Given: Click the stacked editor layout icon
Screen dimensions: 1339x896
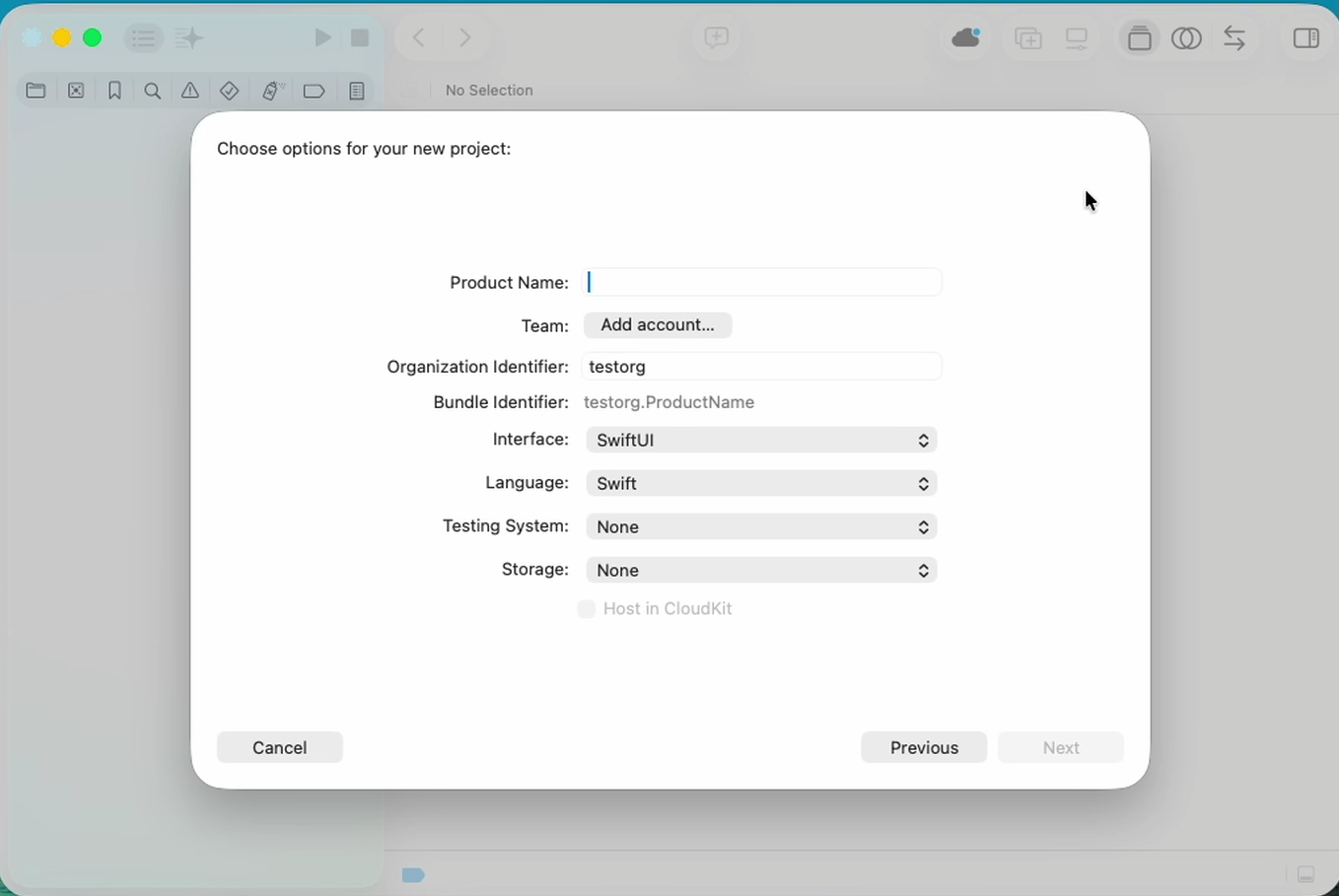Looking at the screenshot, I should click(1140, 38).
